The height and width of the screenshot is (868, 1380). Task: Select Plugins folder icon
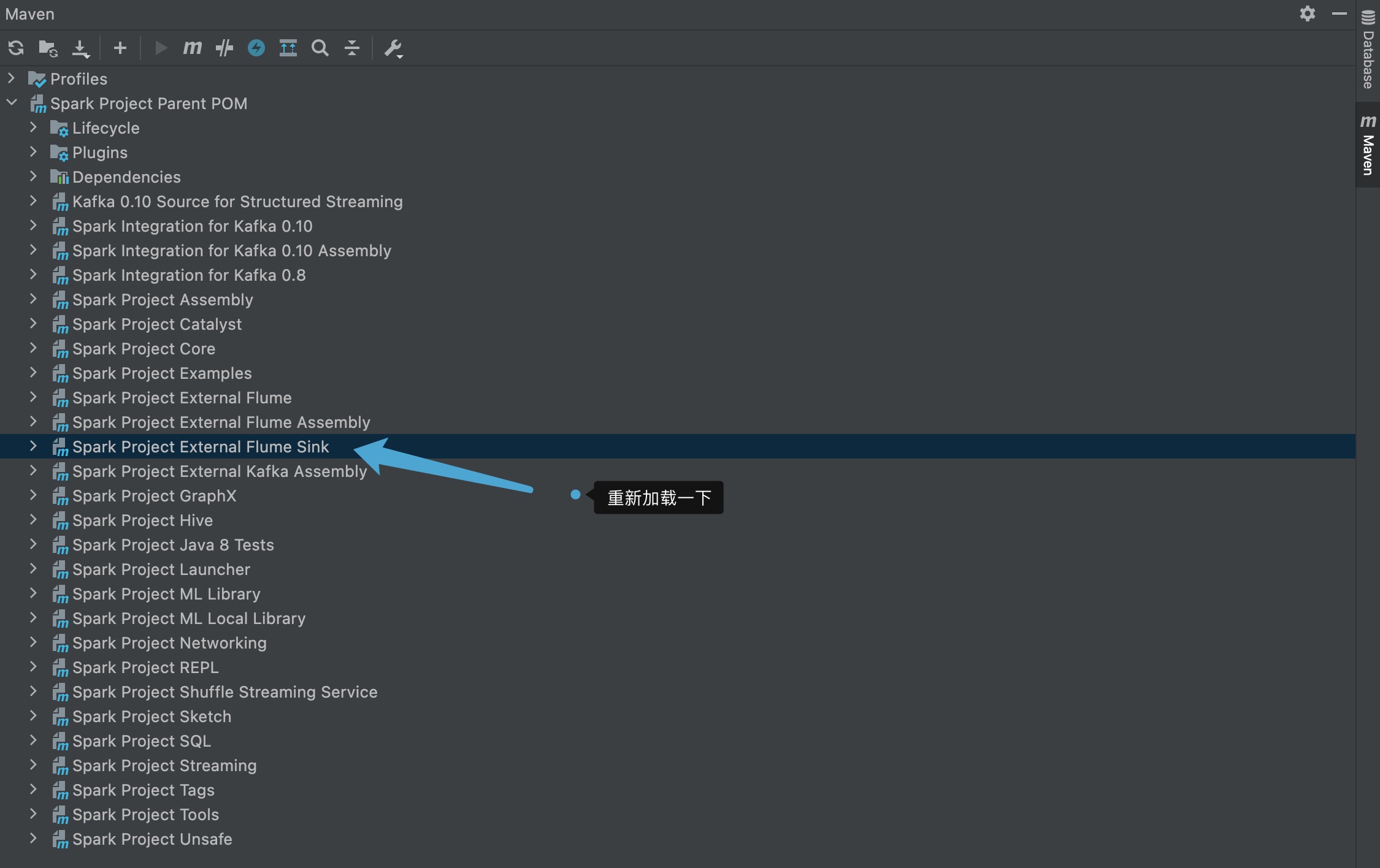point(59,153)
